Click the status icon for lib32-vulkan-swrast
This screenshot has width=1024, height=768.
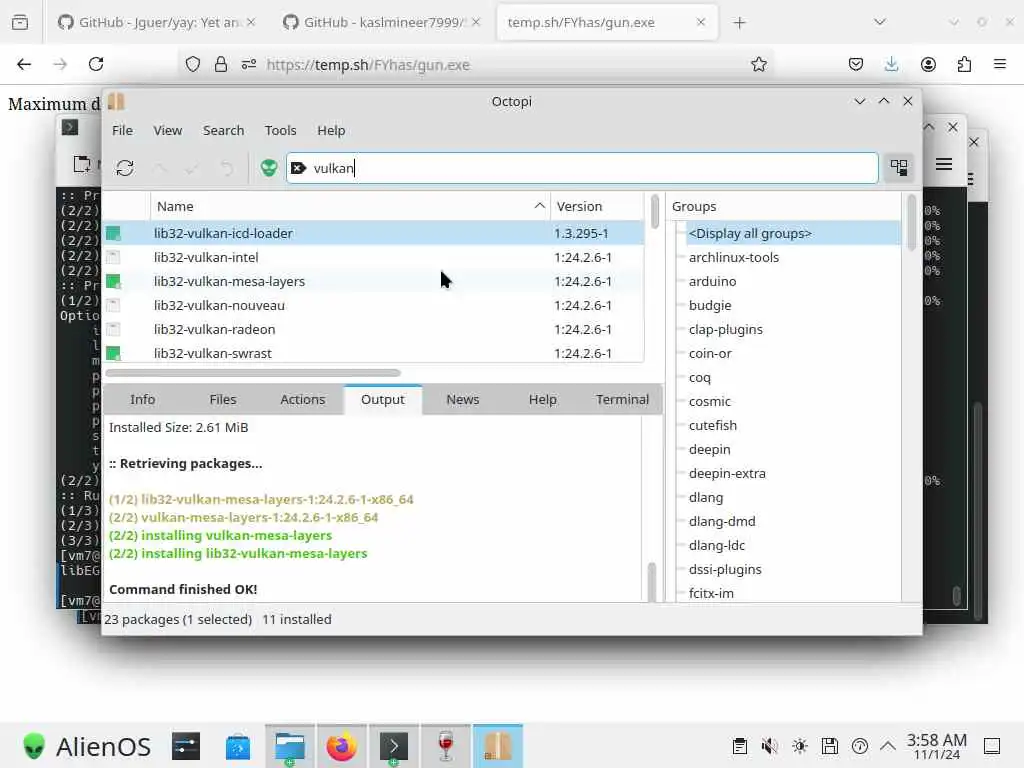[x=114, y=353]
